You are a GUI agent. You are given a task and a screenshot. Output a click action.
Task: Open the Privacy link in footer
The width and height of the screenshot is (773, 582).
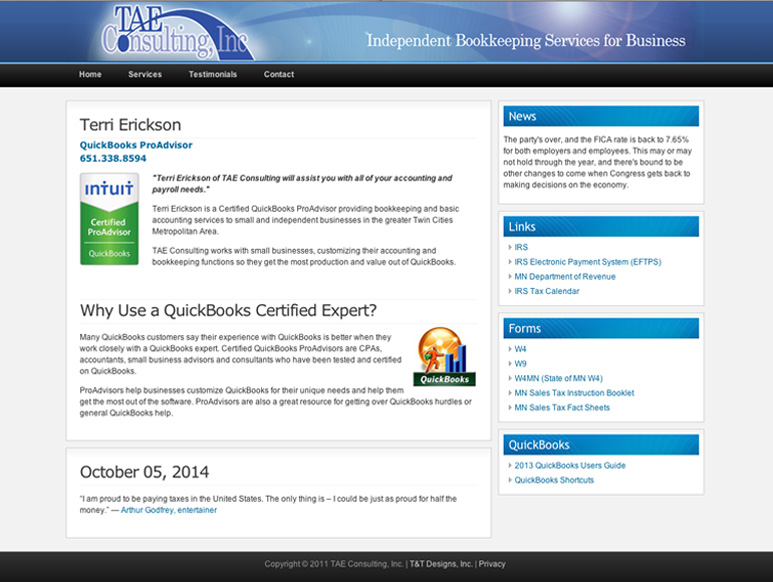click(x=492, y=564)
